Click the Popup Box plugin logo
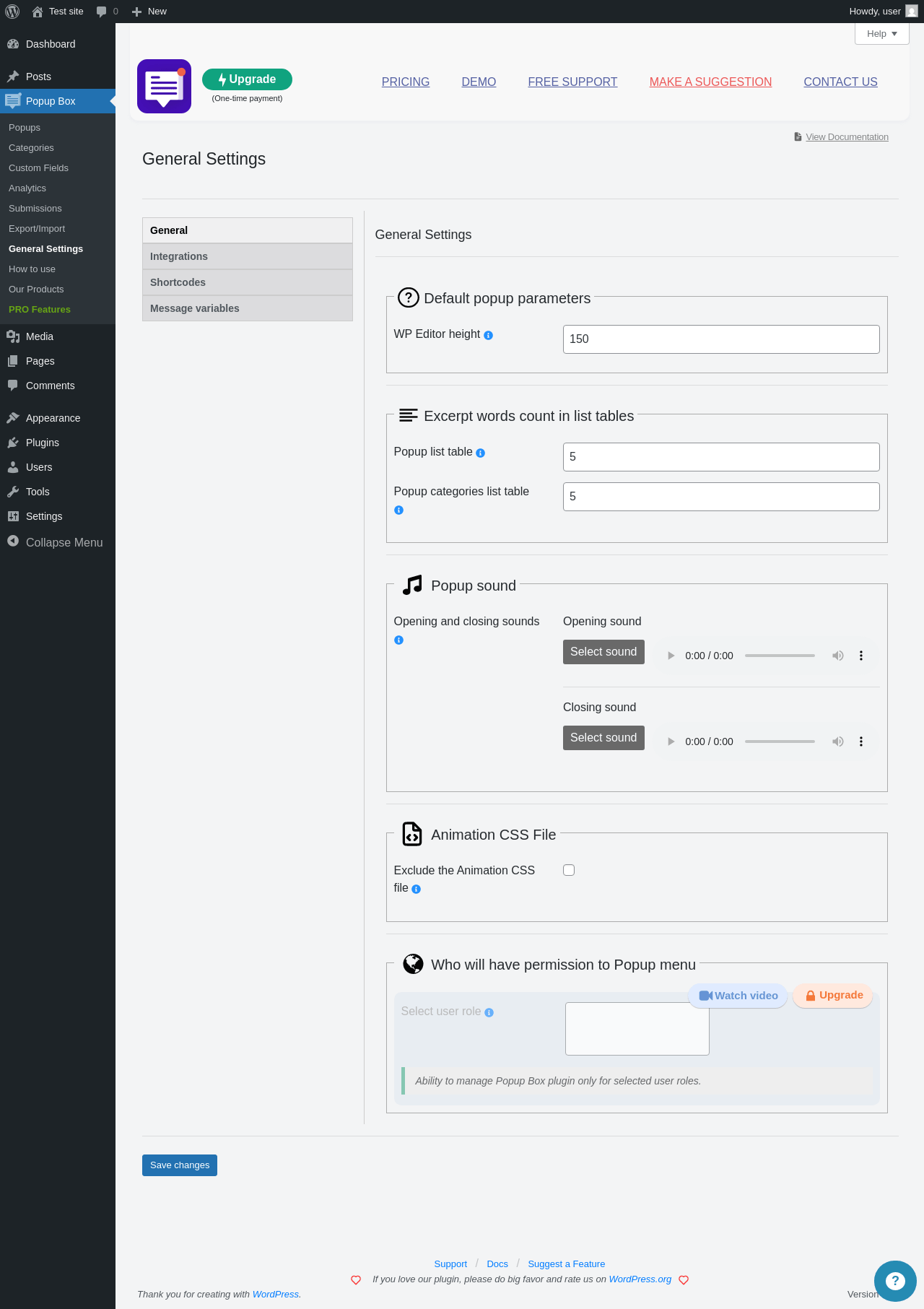 point(164,86)
